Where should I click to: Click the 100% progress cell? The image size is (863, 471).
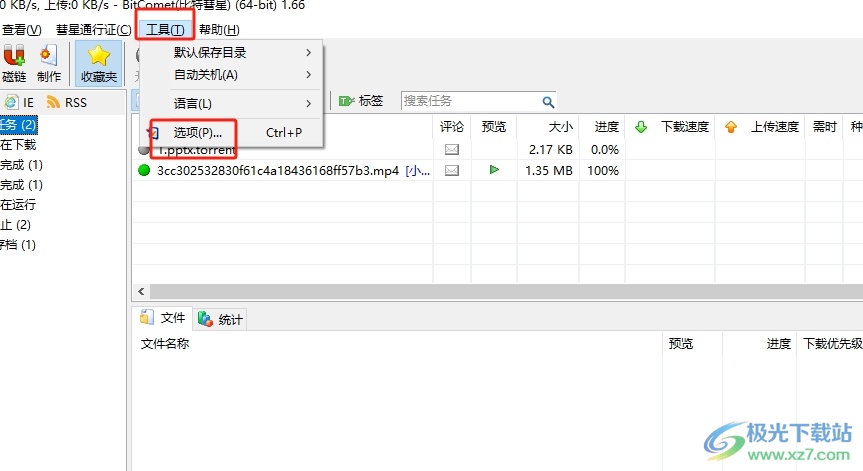603,171
